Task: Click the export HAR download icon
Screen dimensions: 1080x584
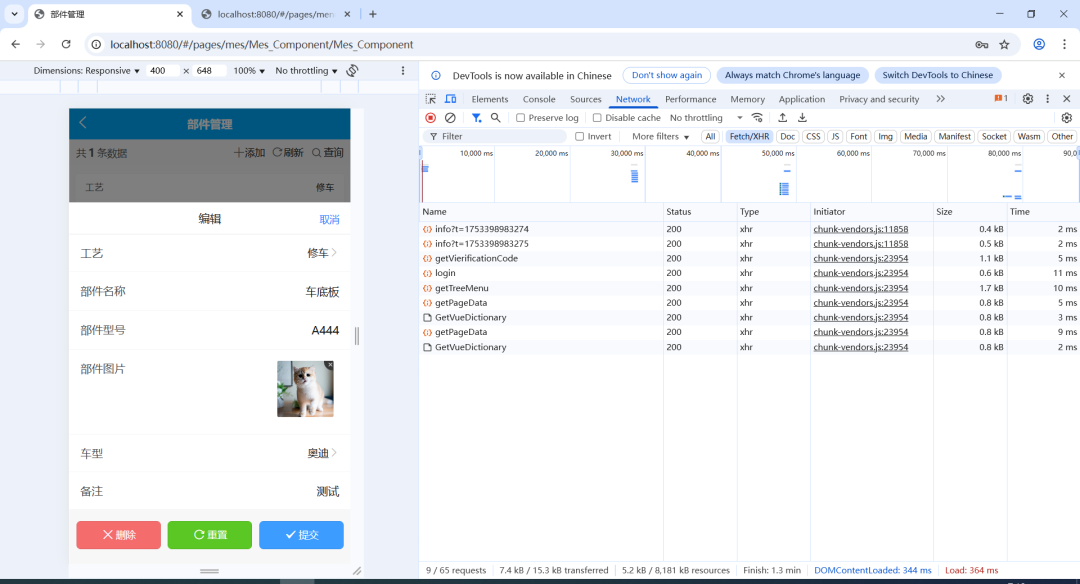Action: 802,118
